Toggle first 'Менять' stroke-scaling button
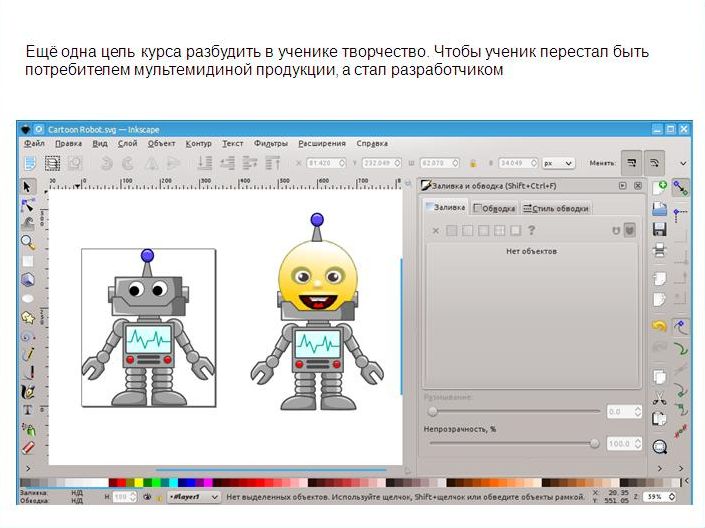Image resolution: width=705 pixels, height=528 pixels. click(631, 163)
